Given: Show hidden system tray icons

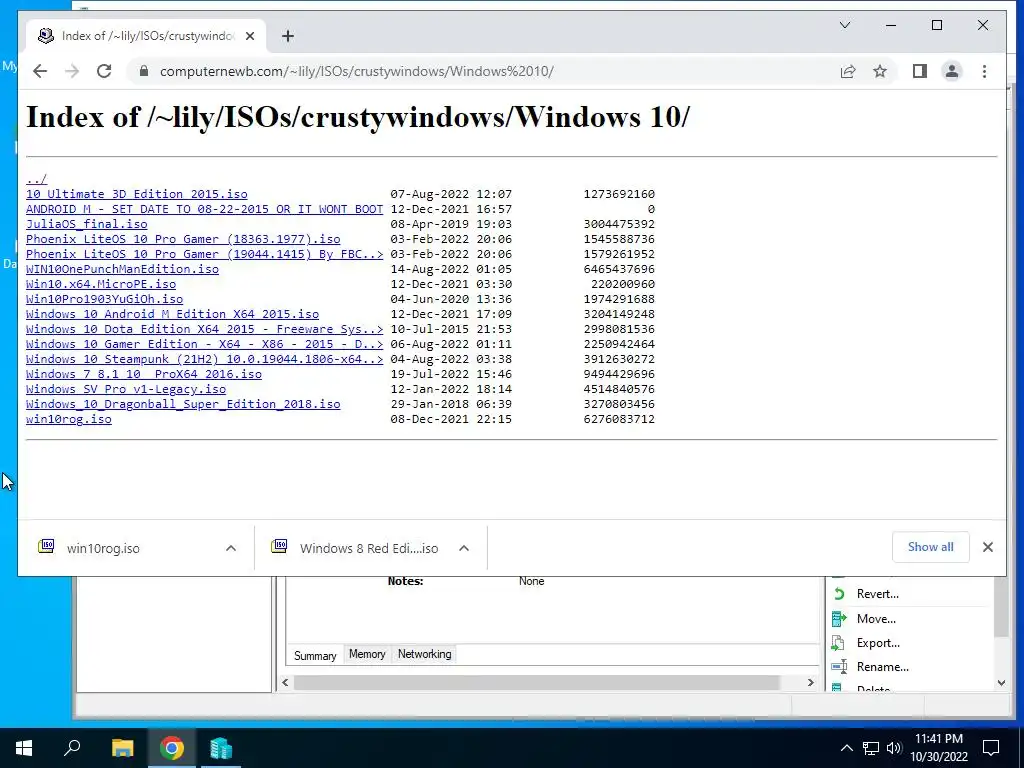Looking at the screenshot, I should point(846,748).
